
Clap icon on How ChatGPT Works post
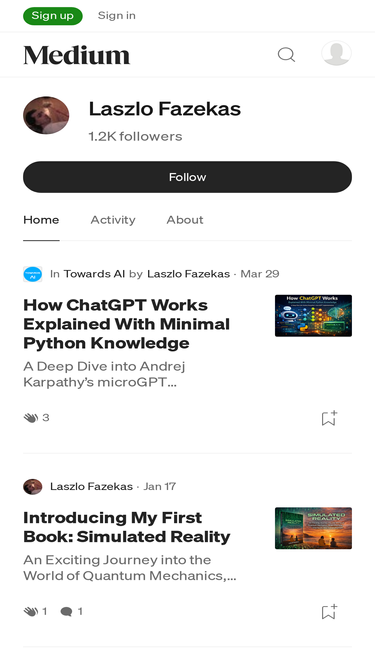point(31,418)
